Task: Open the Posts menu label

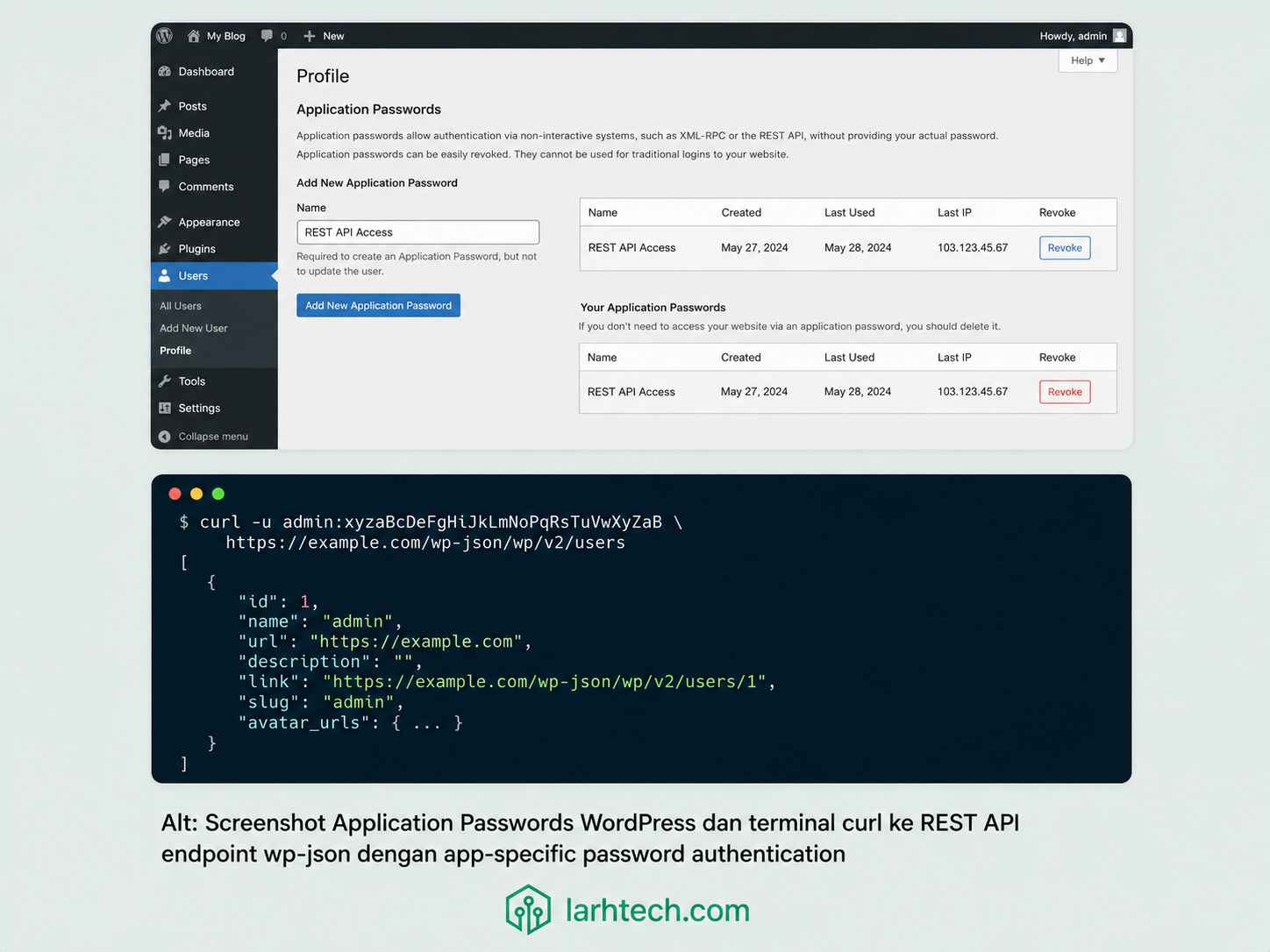Action: 192,106
